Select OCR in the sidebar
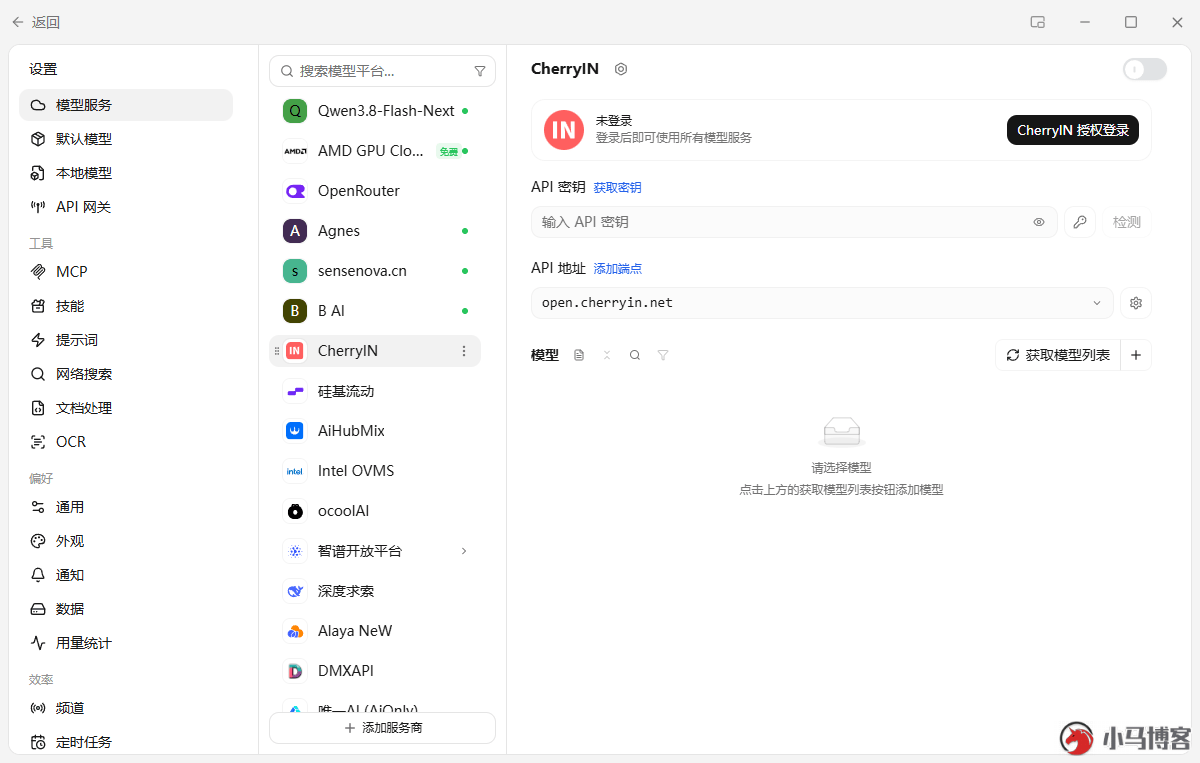This screenshot has width=1200, height=763. [x=126, y=442]
